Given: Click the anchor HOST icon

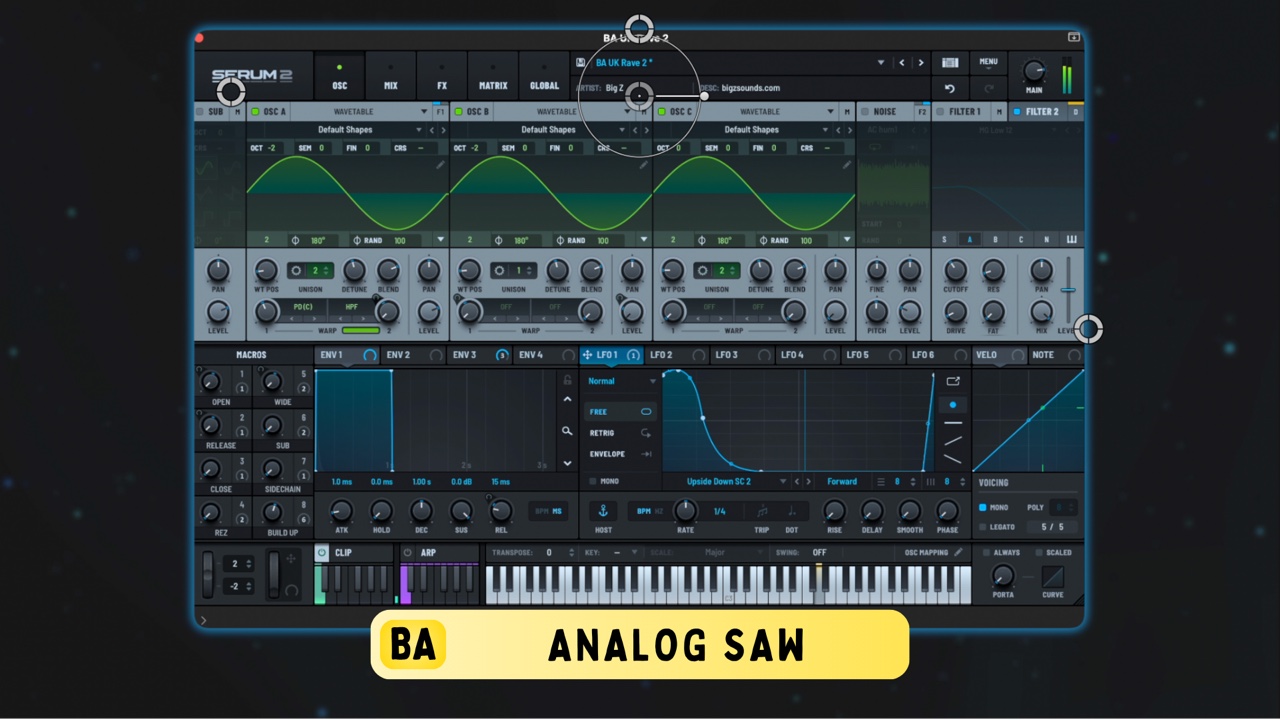Looking at the screenshot, I should pyautogui.click(x=603, y=511).
